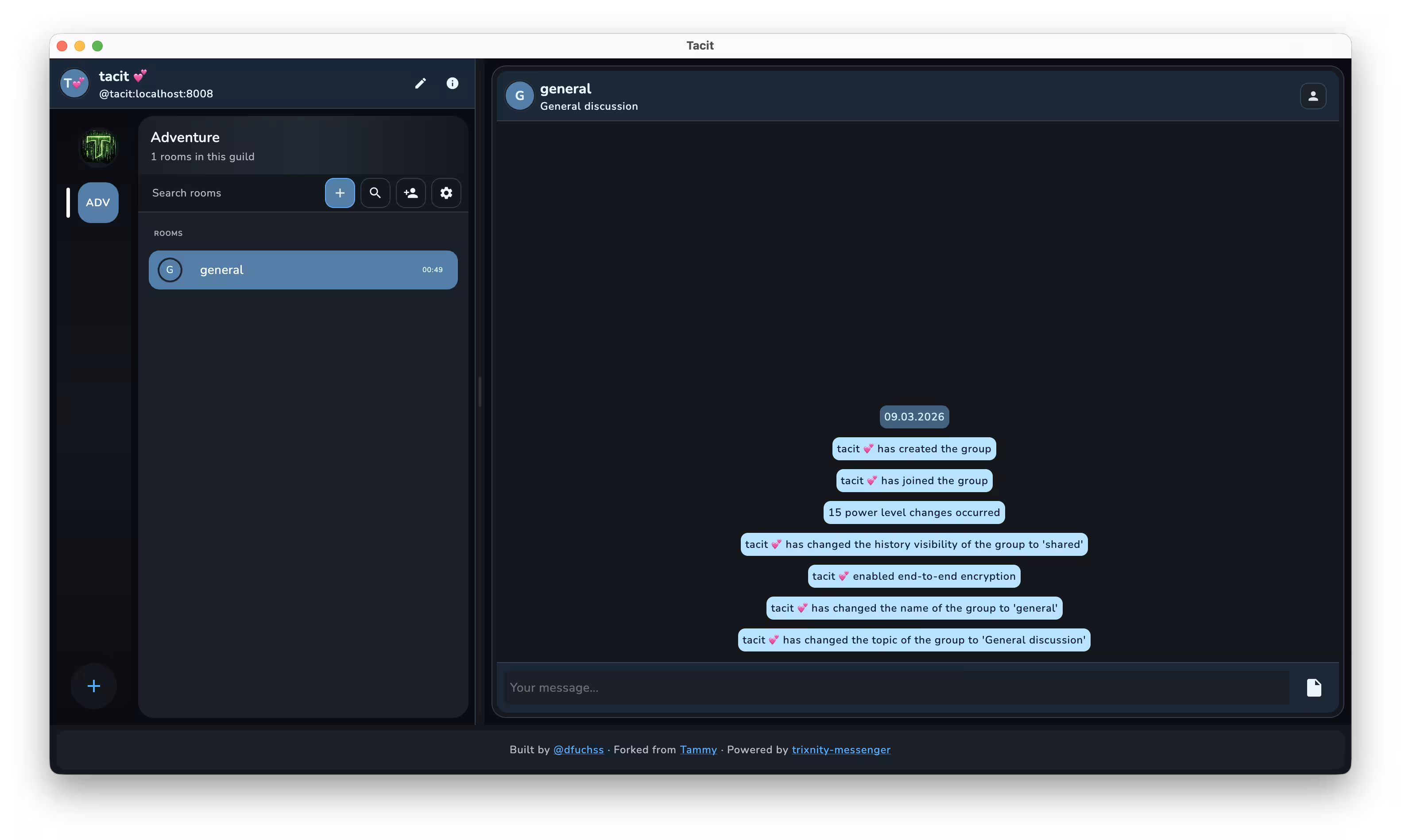The height and width of the screenshot is (840, 1401).
Task: Add a new guild with the plus button
Action: click(x=93, y=686)
